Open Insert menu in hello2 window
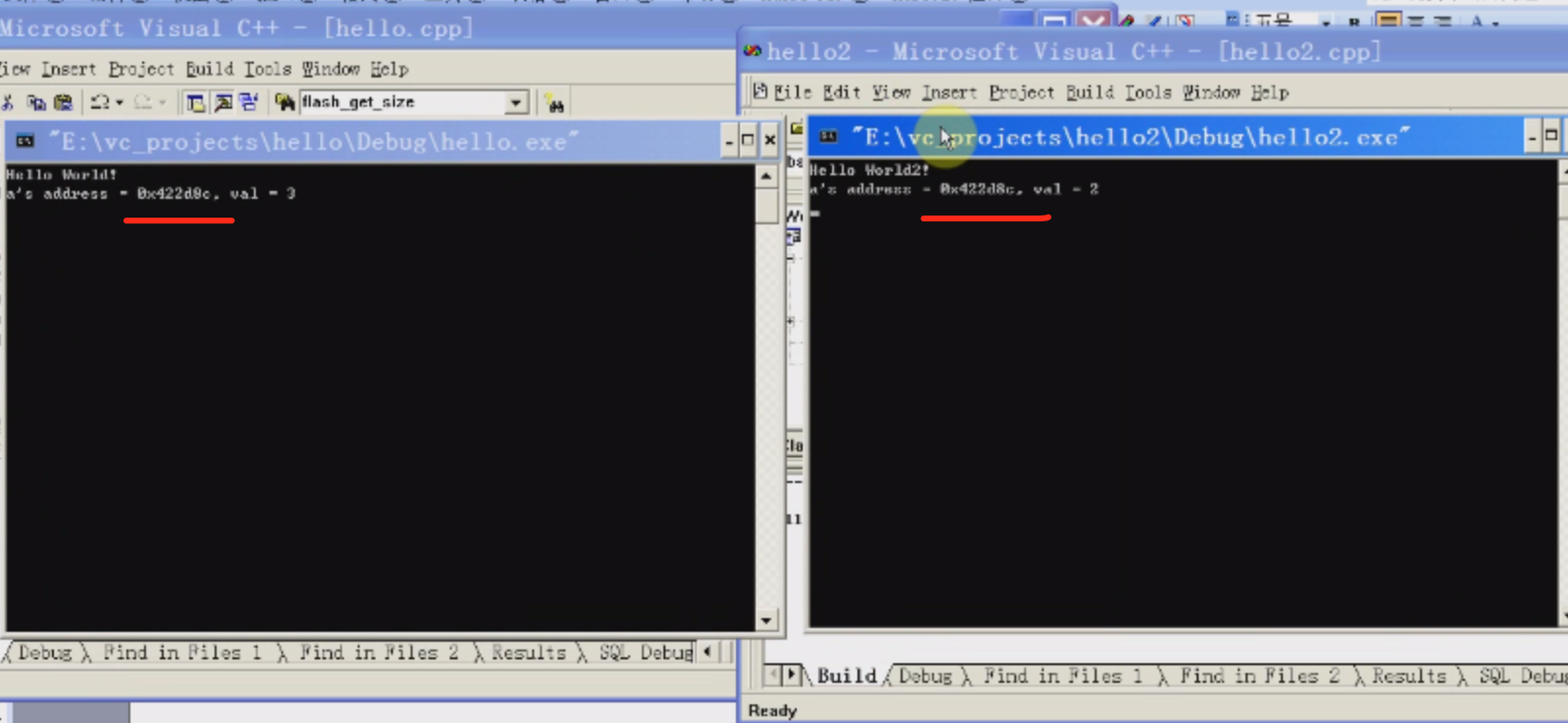Image resolution: width=1568 pixels, height=723 pixels. tap(949, 92)
